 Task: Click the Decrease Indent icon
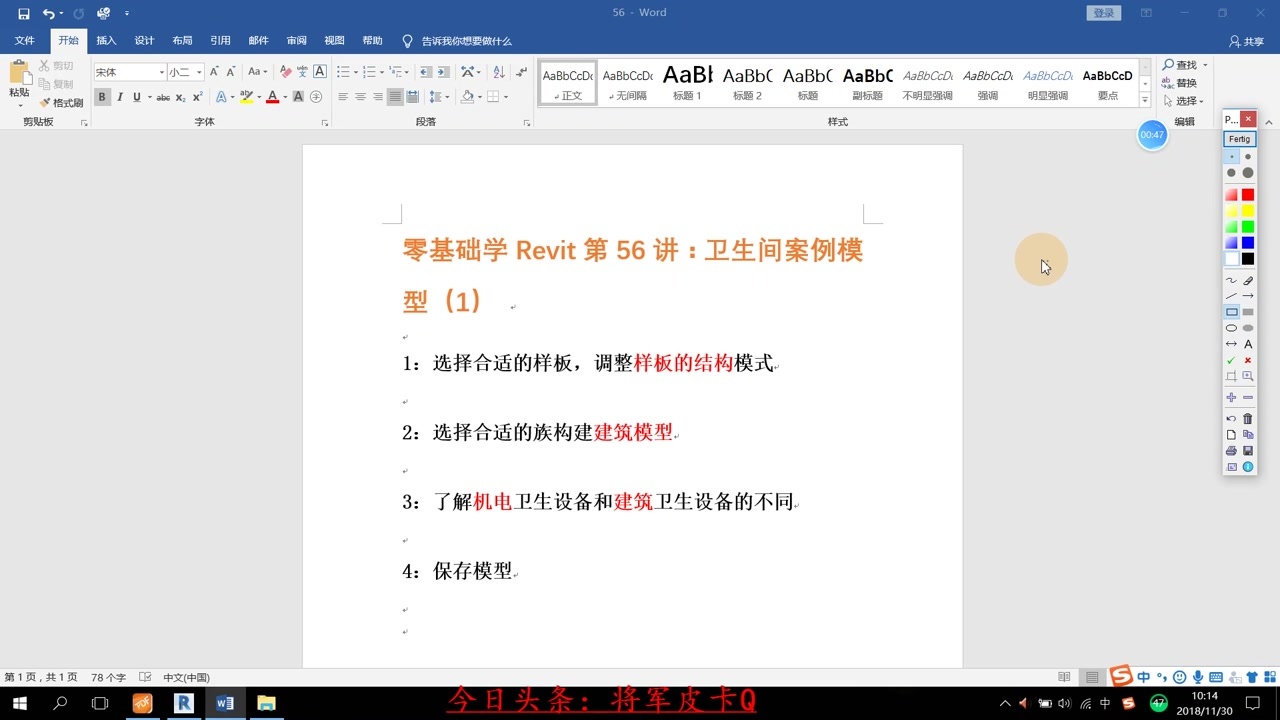(427, 72)
